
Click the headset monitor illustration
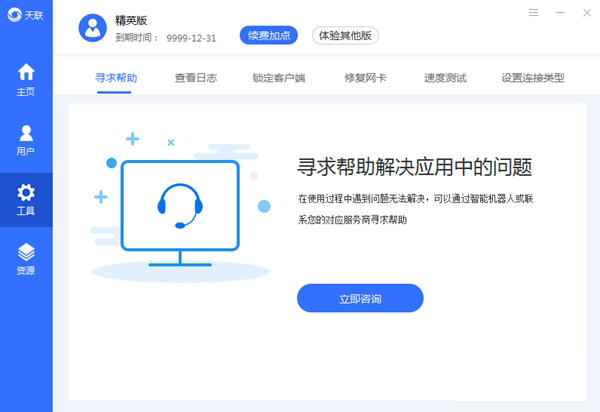click(180, 205)
